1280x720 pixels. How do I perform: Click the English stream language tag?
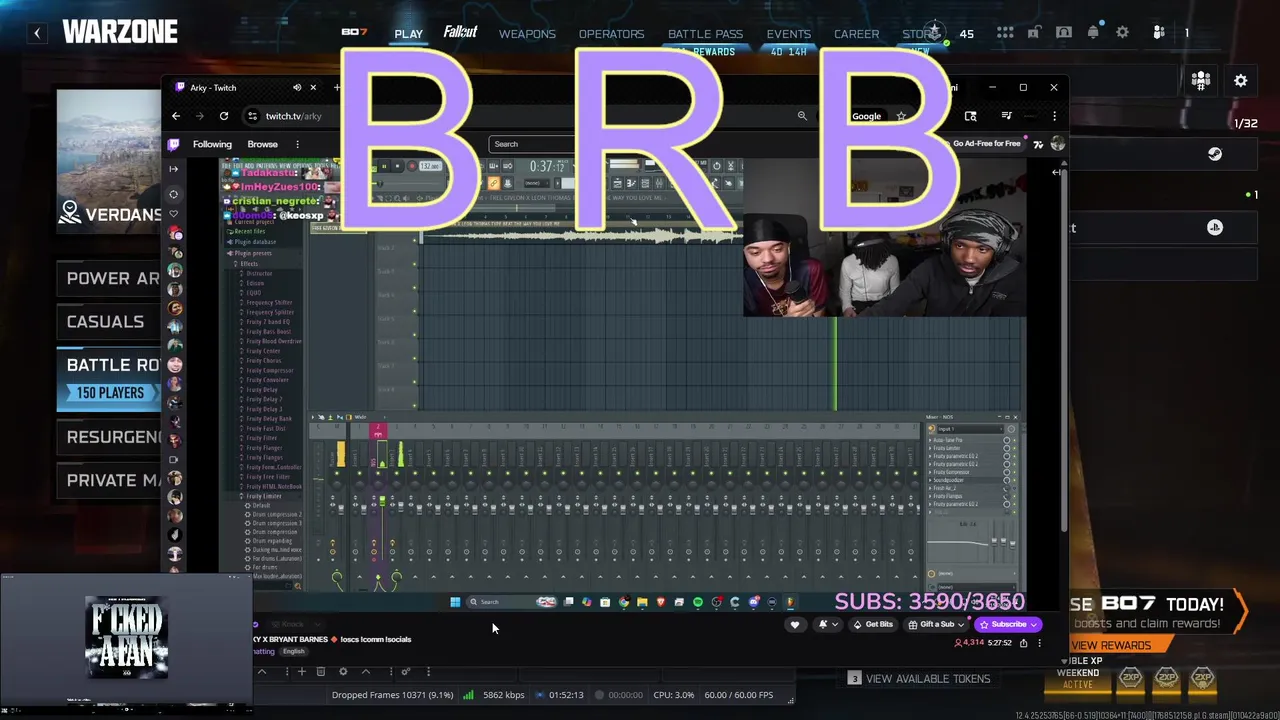pos(293,651)
